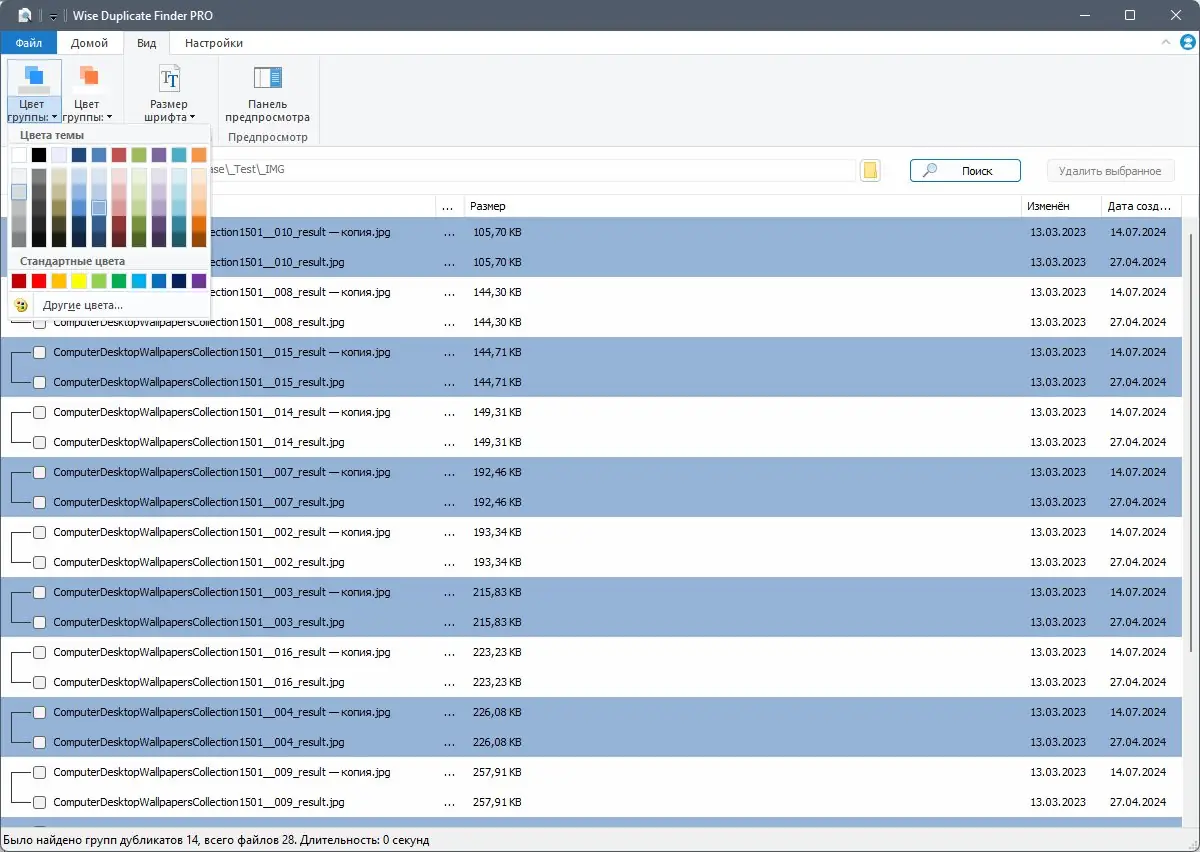Sort by the Размер column header

pyautogui.click(x=742, y=206)
